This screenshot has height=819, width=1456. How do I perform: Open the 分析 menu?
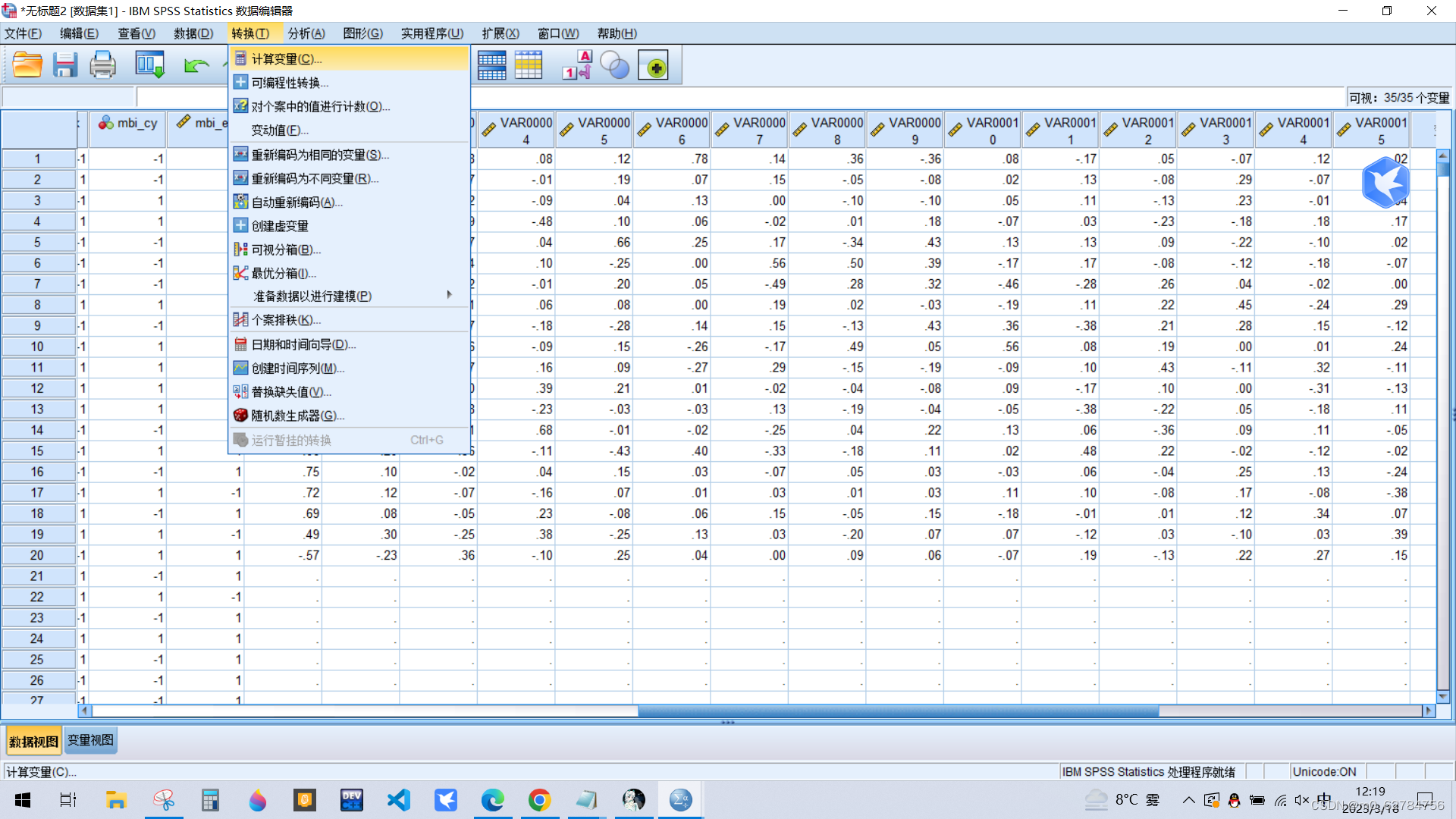click(306, 33)
